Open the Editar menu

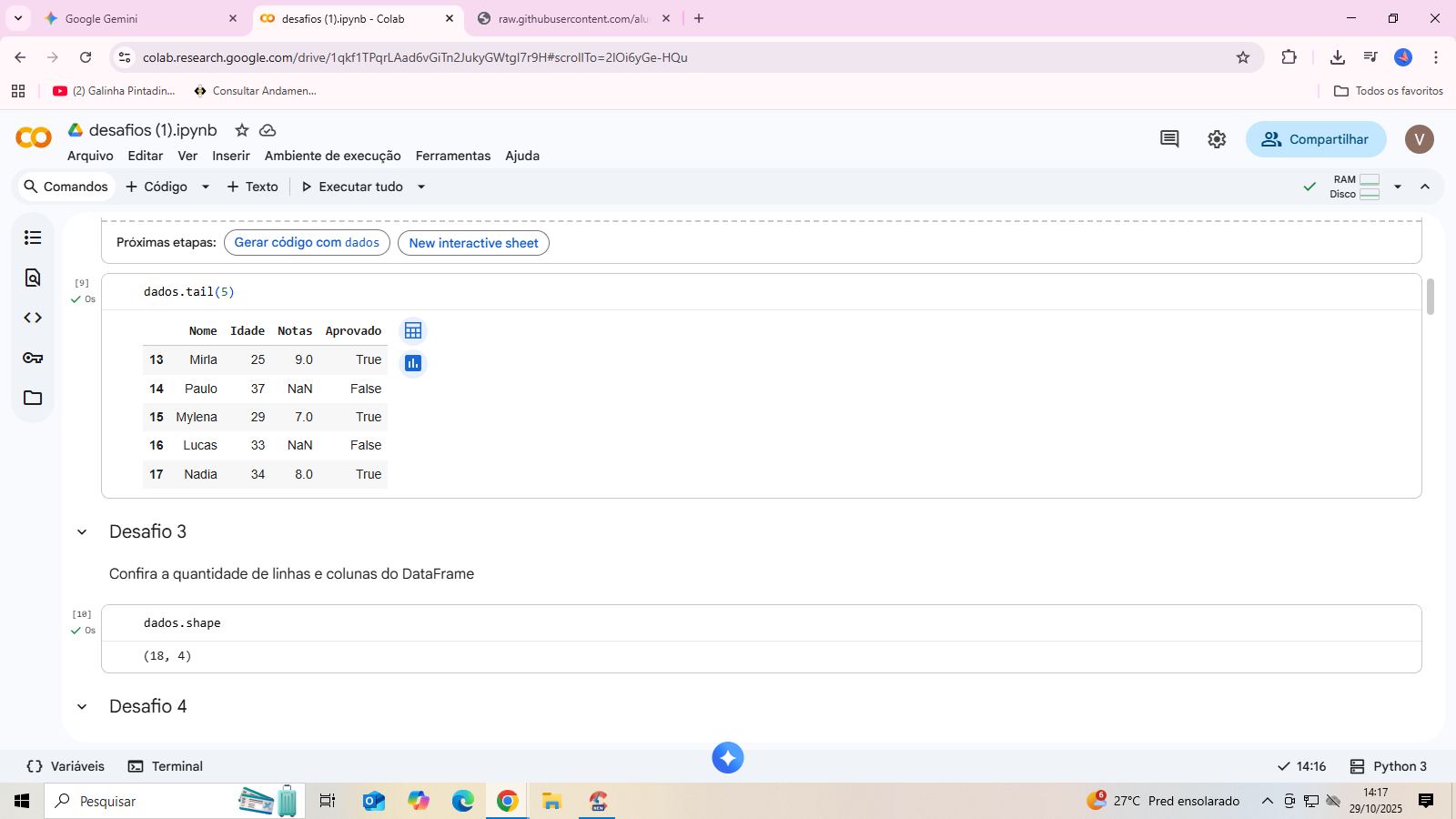[x=146, y=156]
